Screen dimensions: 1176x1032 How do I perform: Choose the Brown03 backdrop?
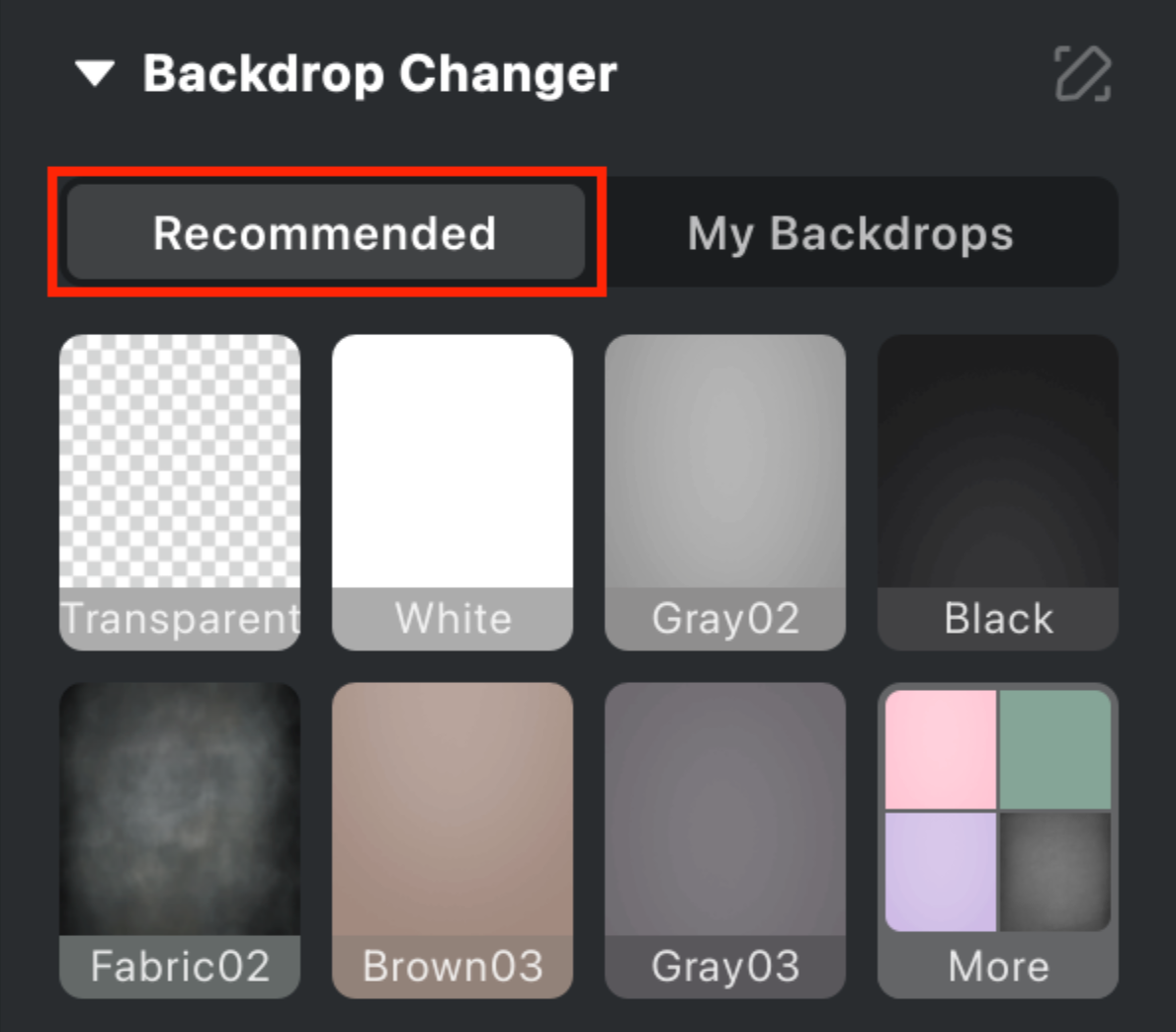[x=452, y=811]
